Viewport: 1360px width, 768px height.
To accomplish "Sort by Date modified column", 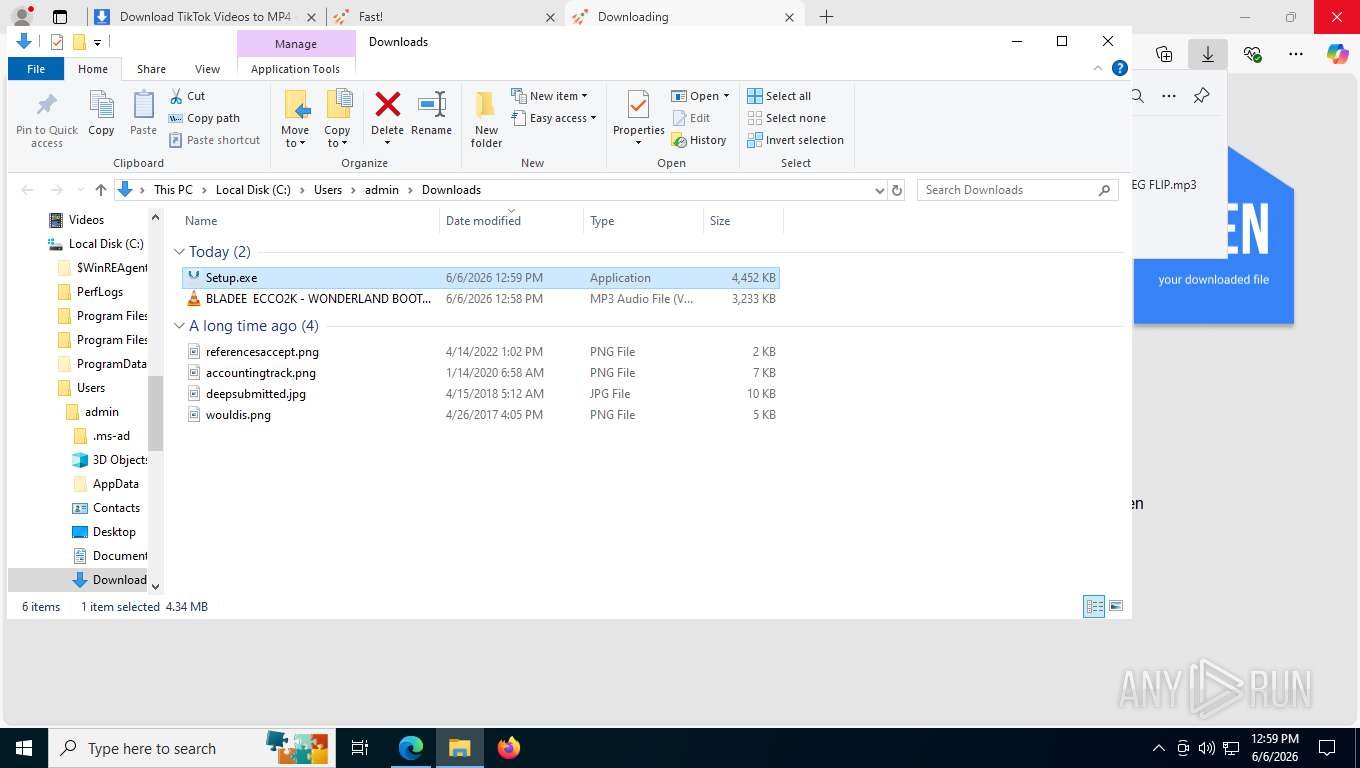I will (511, 221).
